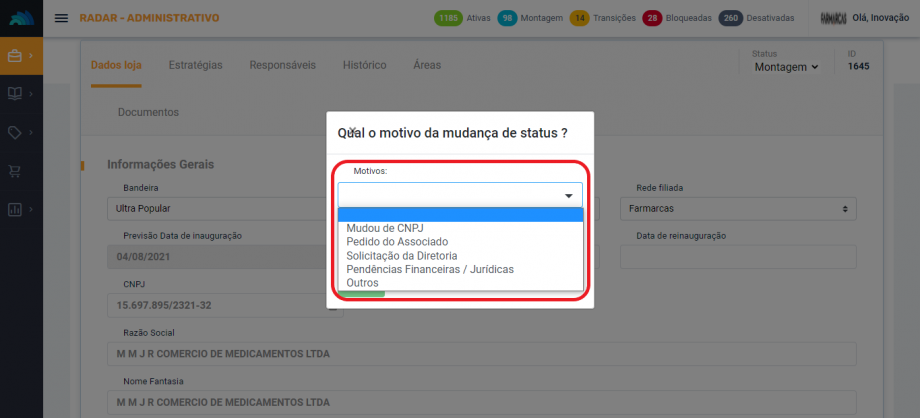Screen dimensions: 920x418
Task: Select the price tag sidebar icon
Action: pyautogui.click(x=15, y=132)
